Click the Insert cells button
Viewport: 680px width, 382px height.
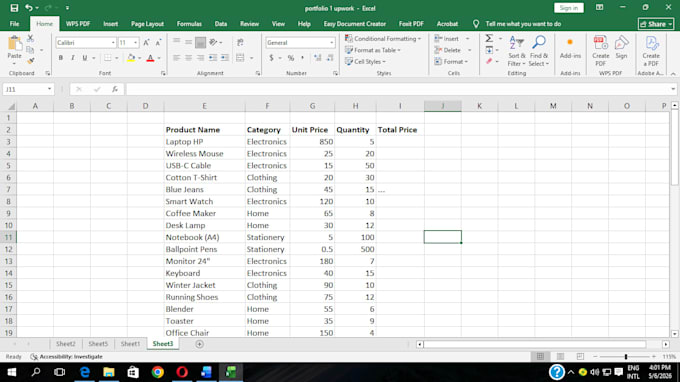pyautogui.click(x=447, y=39)
